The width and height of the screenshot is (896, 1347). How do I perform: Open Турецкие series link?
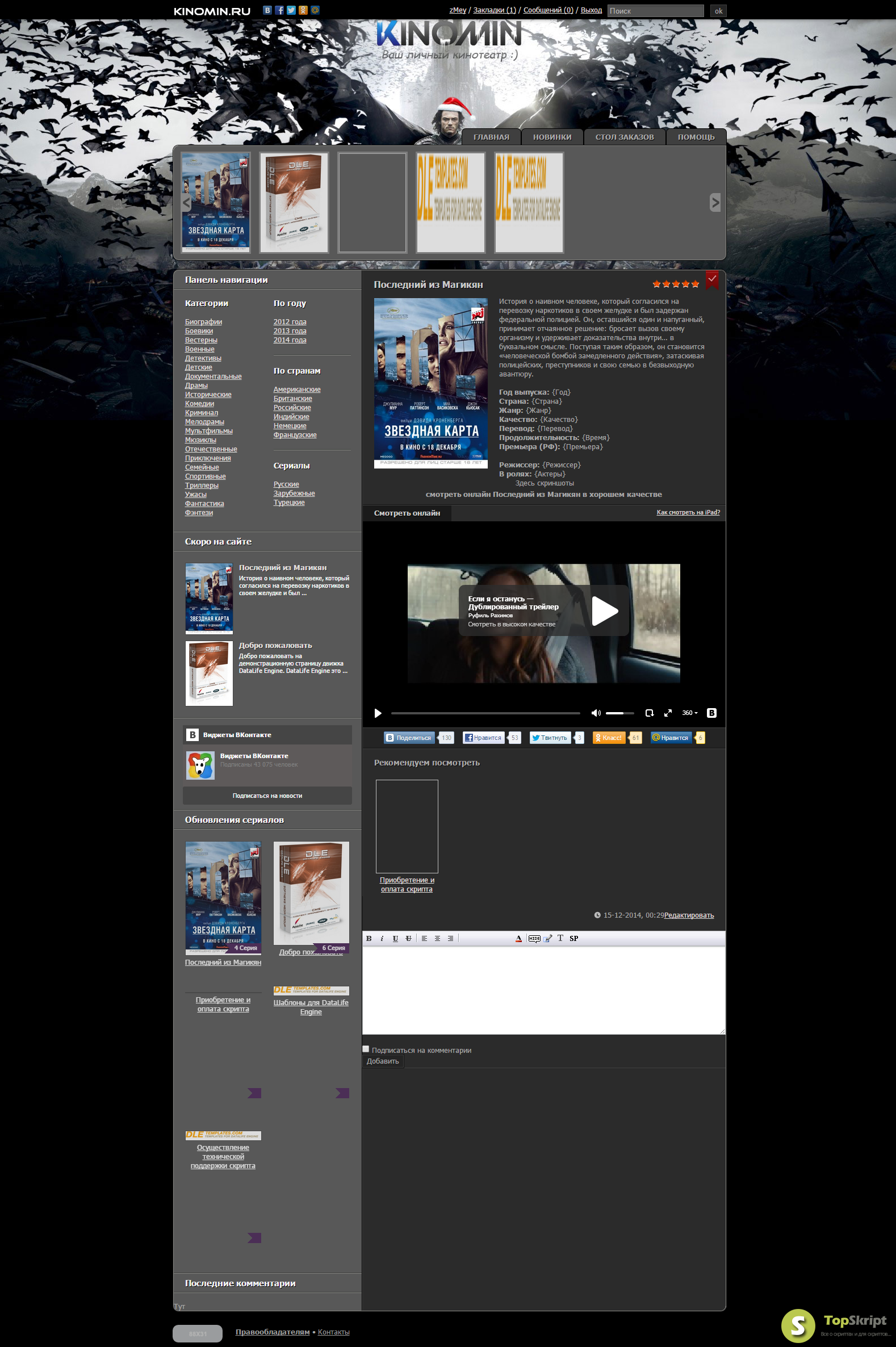click(x=289, y=503)
